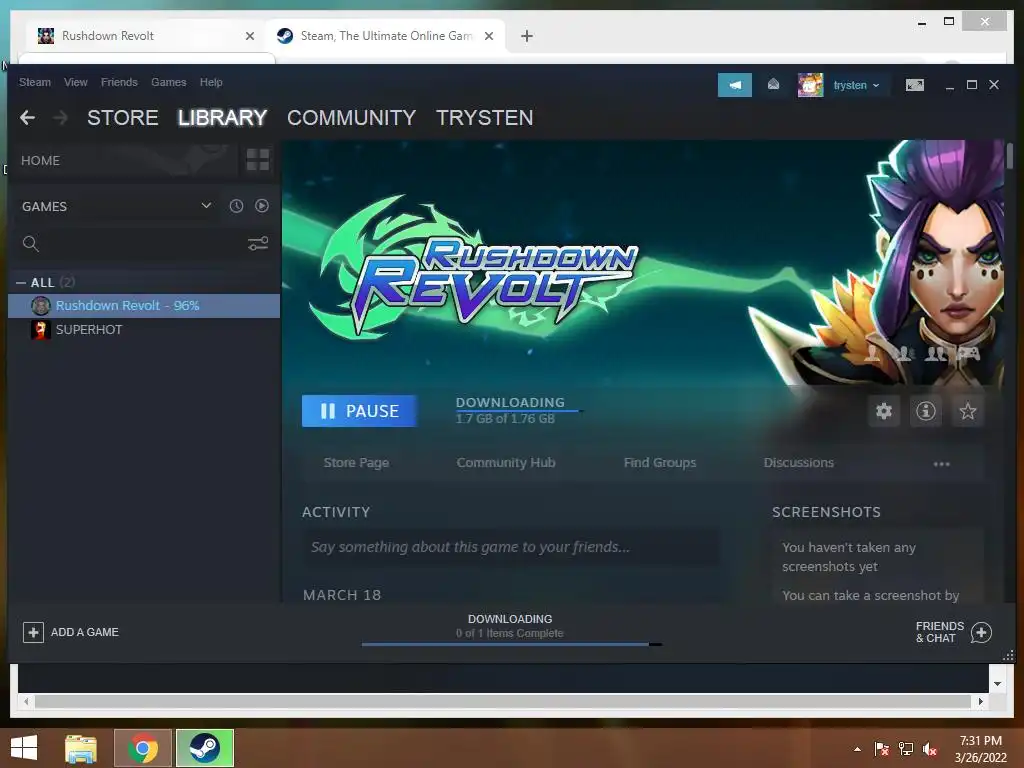The height and width of the screenshot is (768, 1024).
Task: Open the Store Page link
Action: 356,462
